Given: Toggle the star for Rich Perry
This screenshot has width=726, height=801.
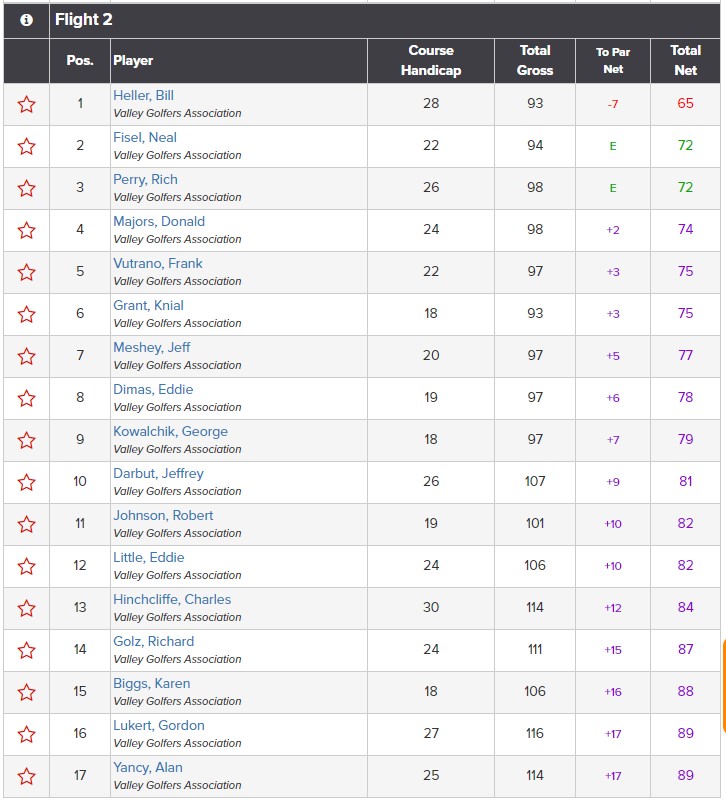Looking at the screenshot, I should tap(27, 189).
